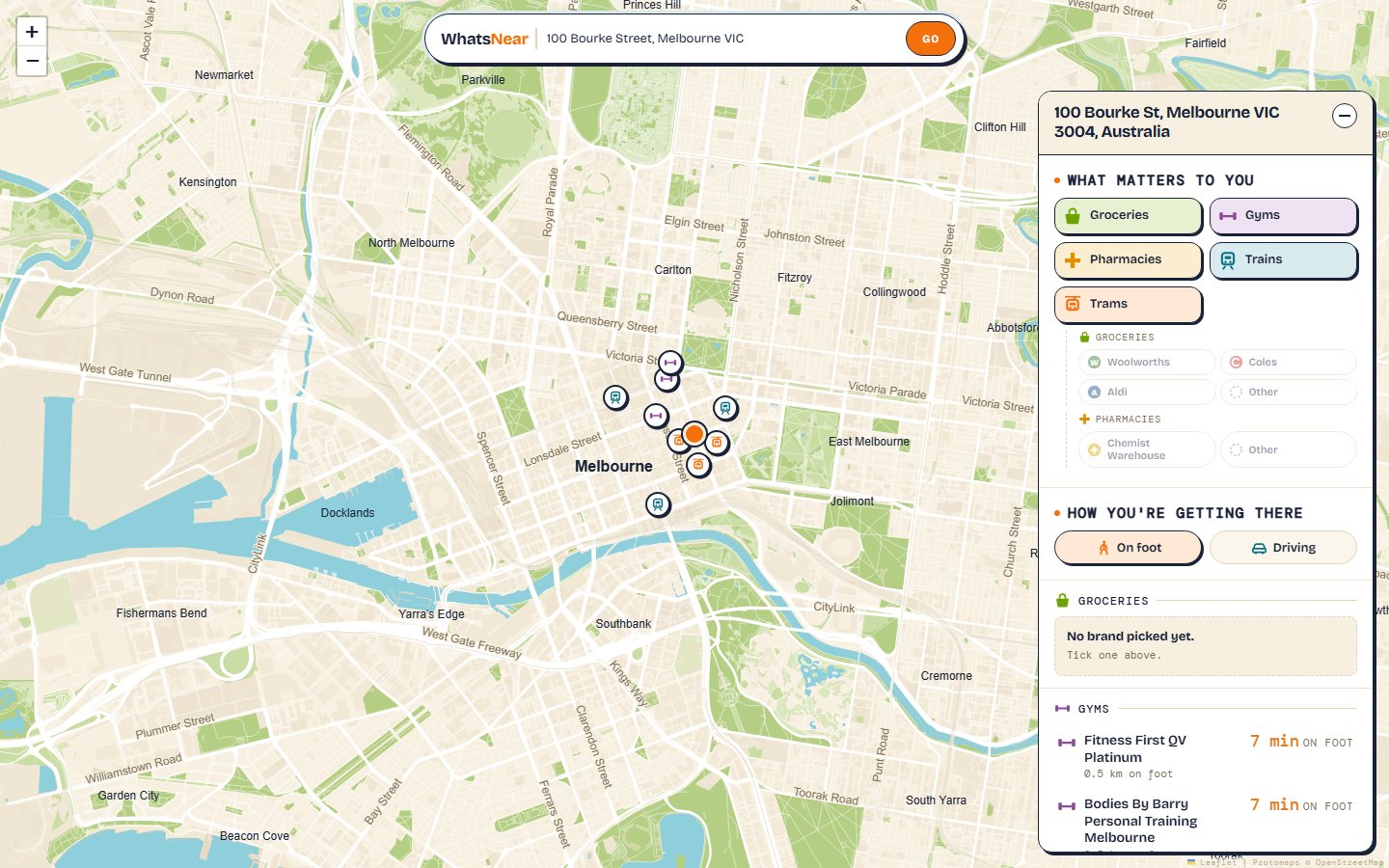
Task: Collapse the address panel with the minus circle icon
Action: point(1345,117)
